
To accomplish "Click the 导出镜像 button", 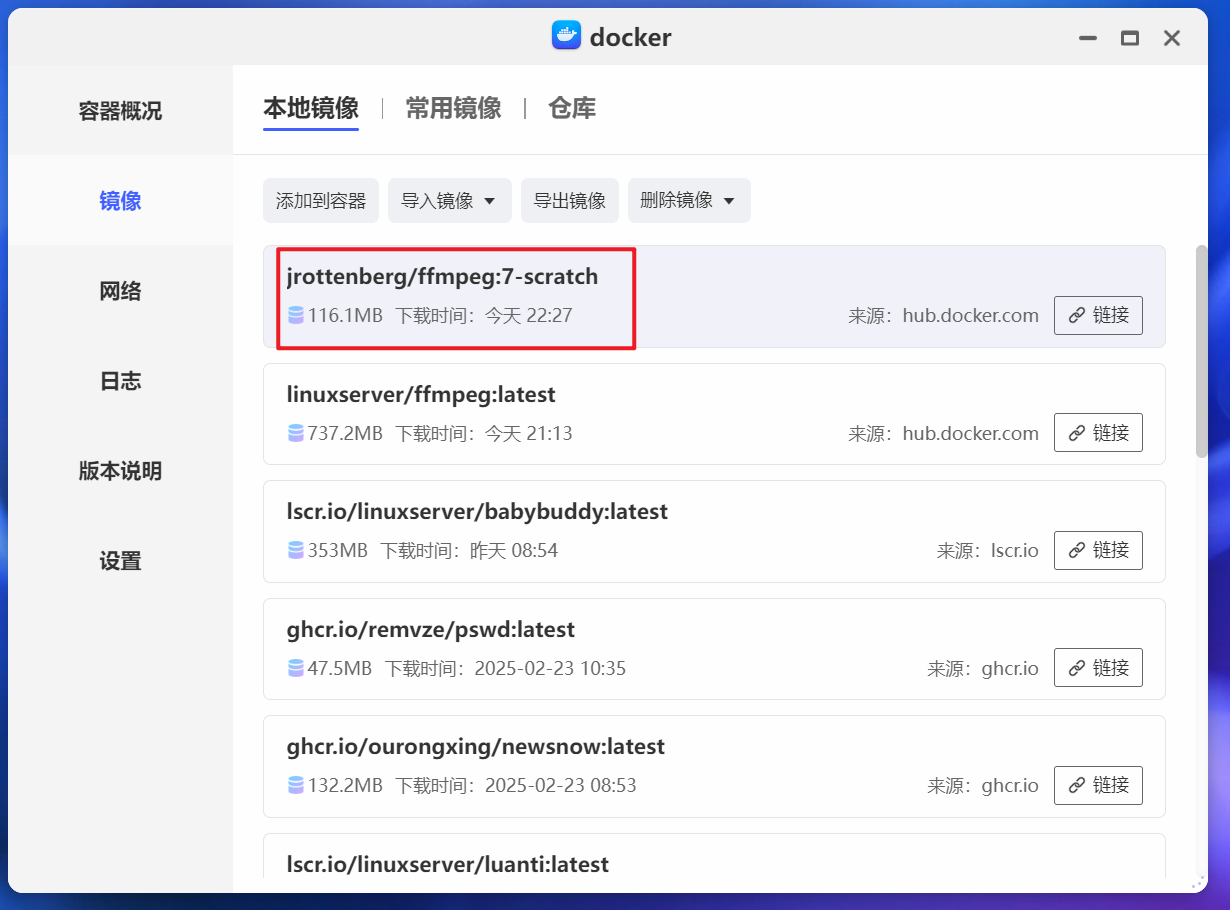I will [x=570, y=201].
